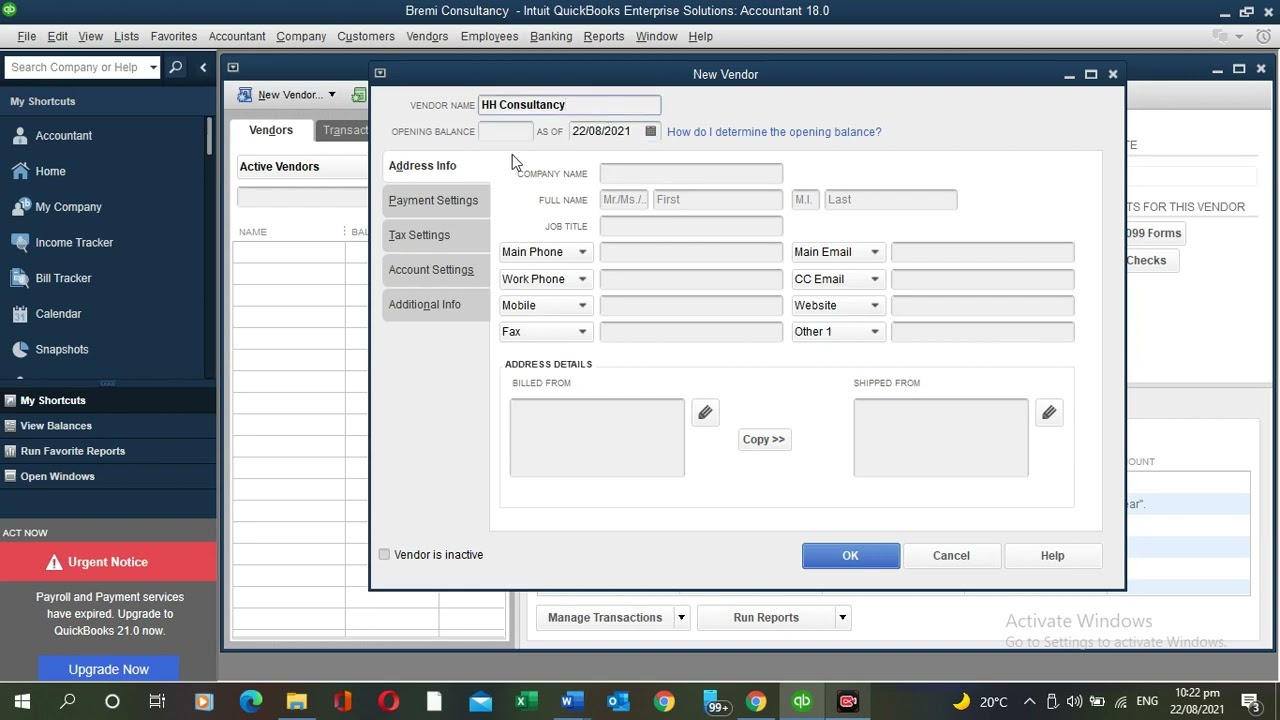Open Task View on the taskbar
The width and height of the screenshot is (1280, 720).
pyautogui.click(x=157, y=702)
